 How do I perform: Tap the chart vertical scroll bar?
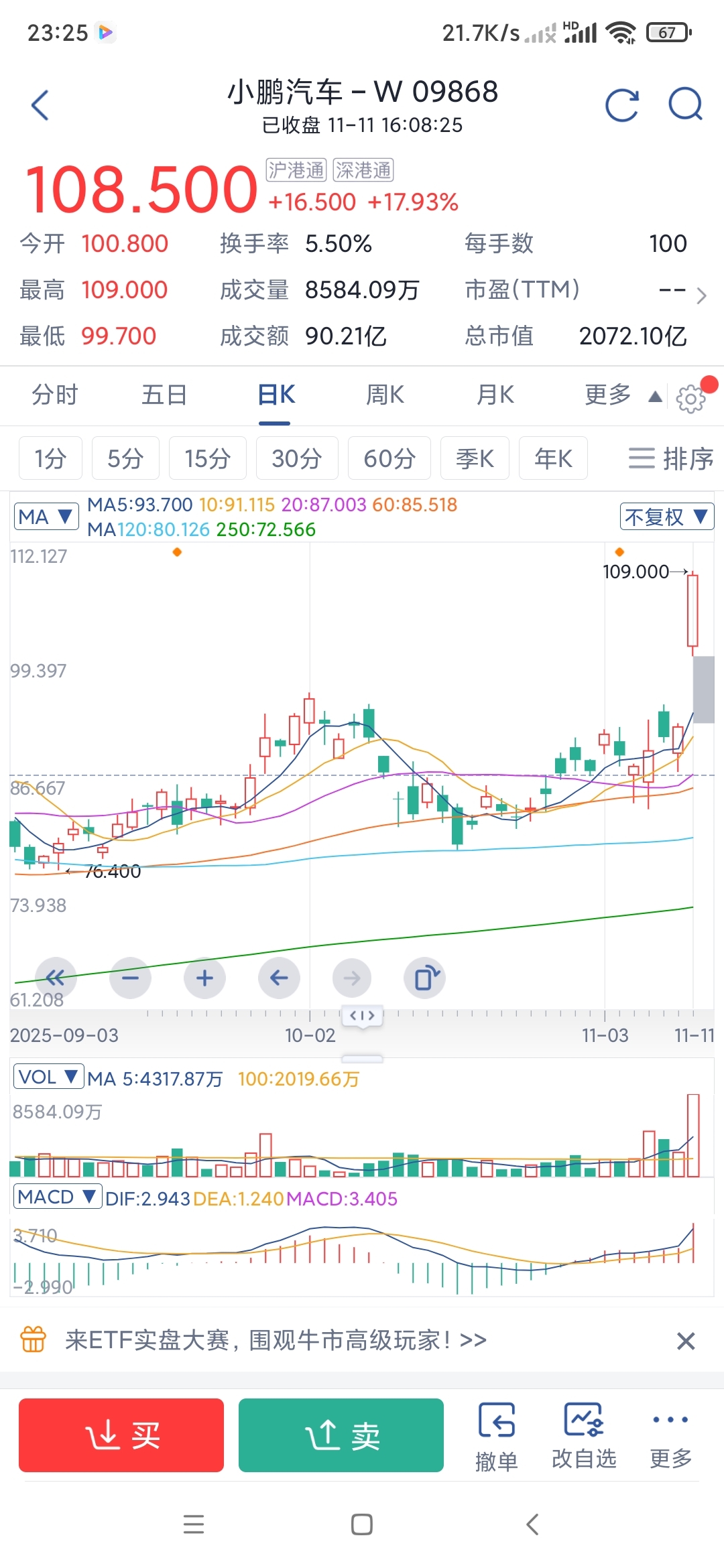703,690
